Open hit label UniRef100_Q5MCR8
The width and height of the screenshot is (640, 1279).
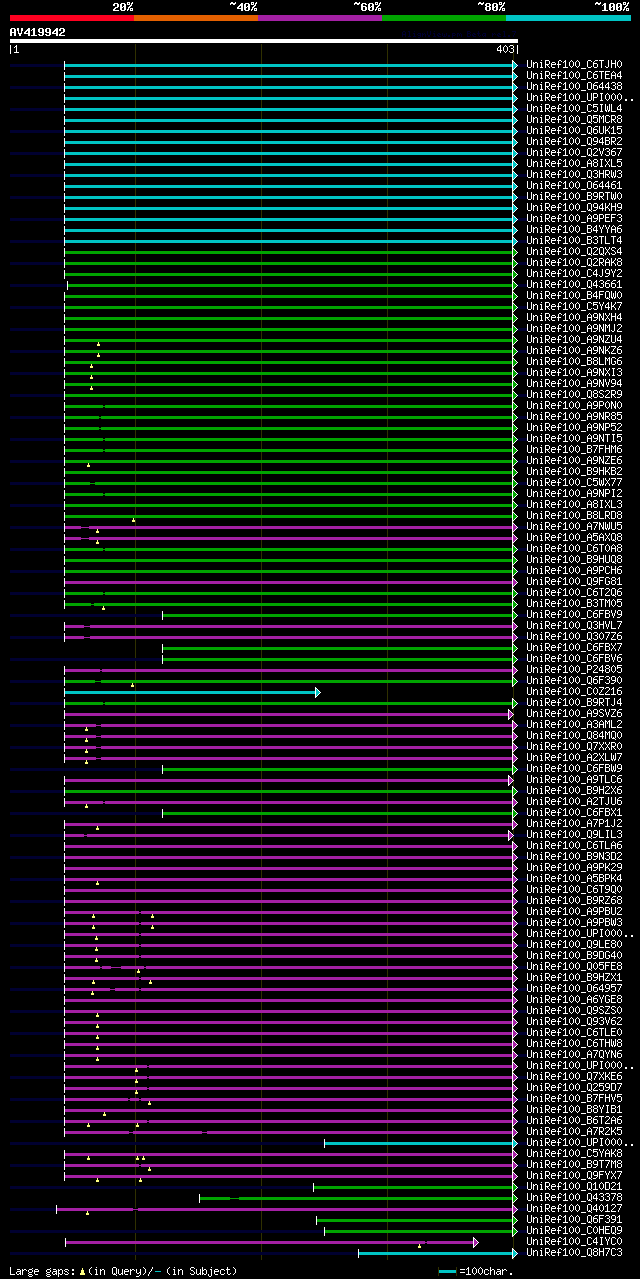coord(574,119)
